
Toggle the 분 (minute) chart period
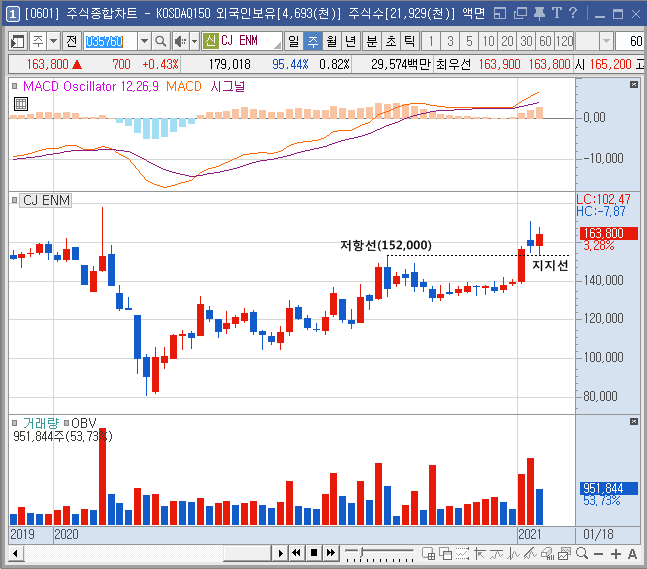coord(371,41)
